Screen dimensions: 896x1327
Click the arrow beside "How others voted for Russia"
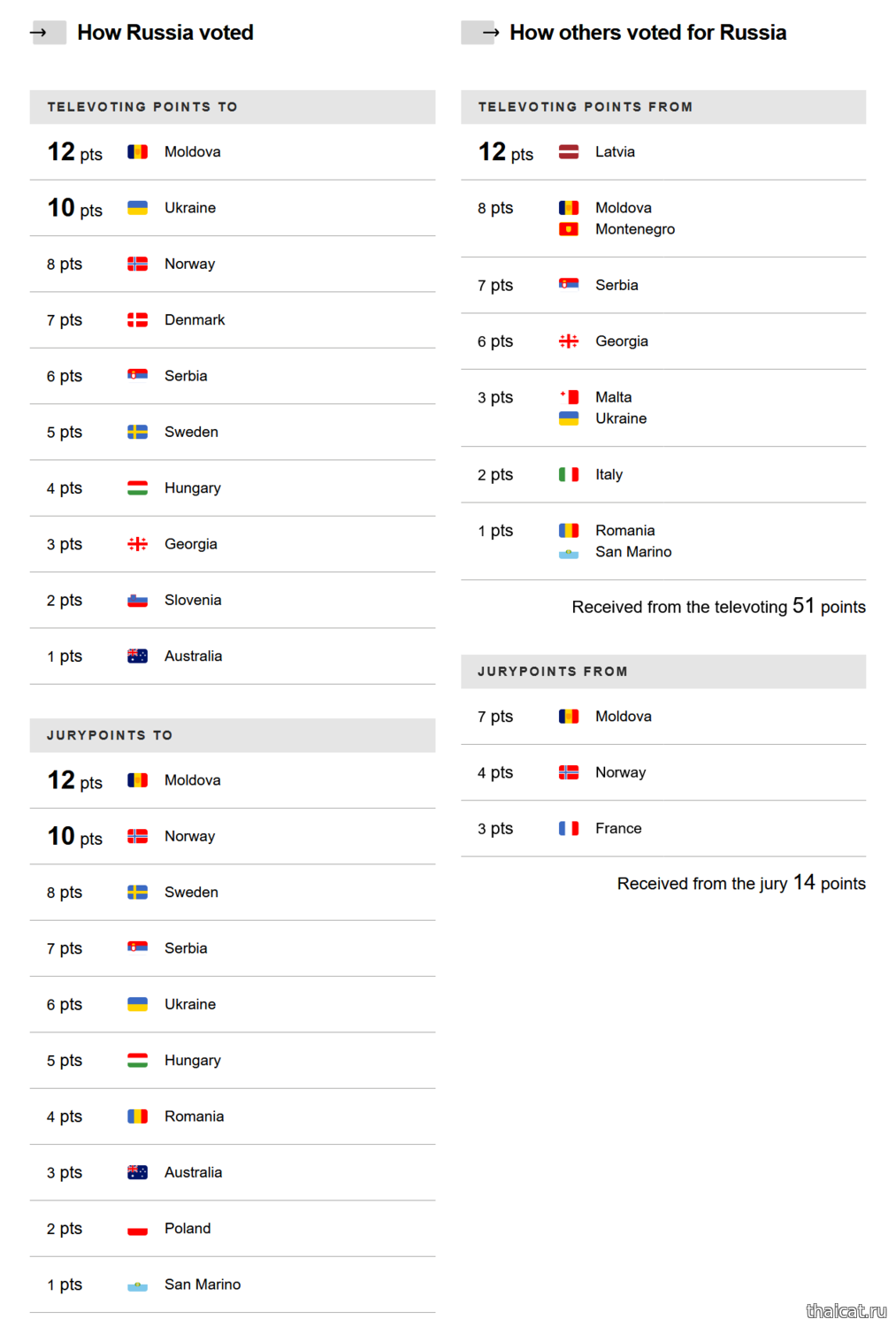point(490,33)
